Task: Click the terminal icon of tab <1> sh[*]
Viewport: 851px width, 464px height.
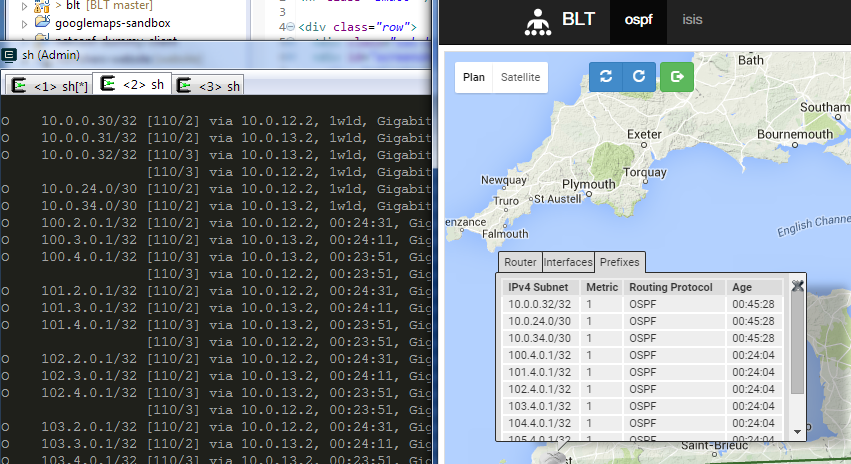Action: (x=19, y=86)
